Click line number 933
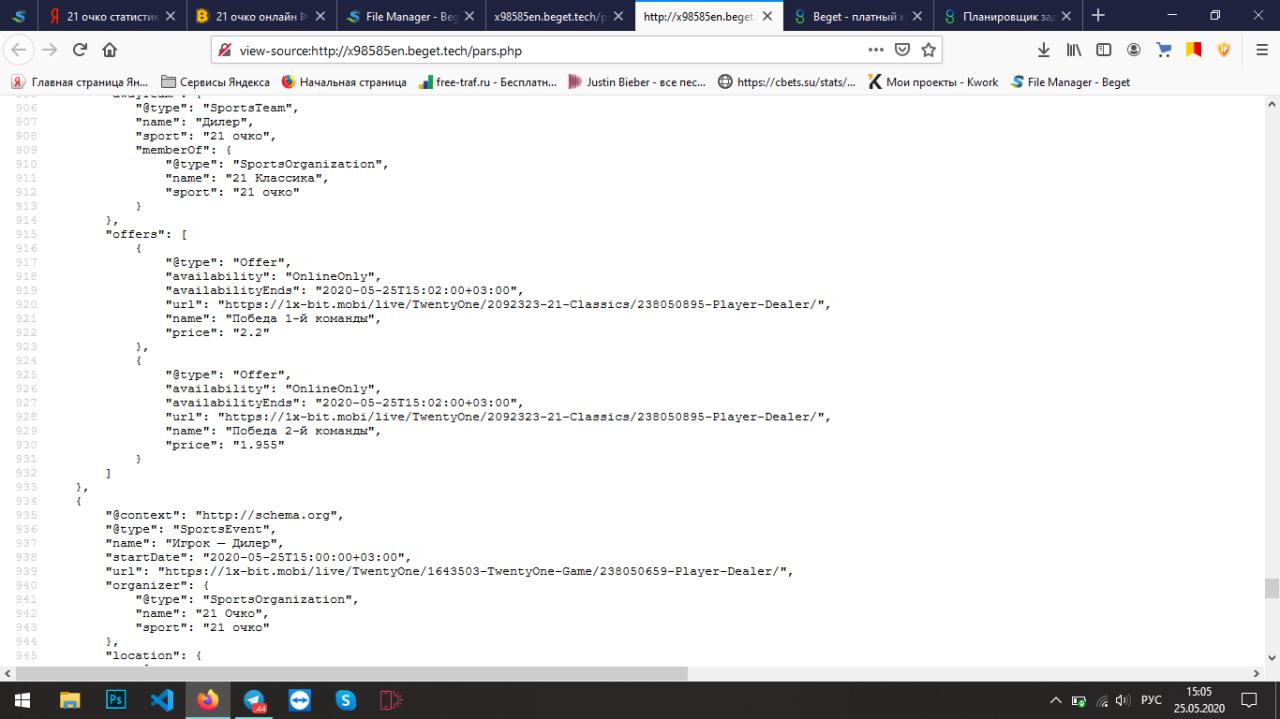The image size is (1280, 719). (x=27, y=487)
